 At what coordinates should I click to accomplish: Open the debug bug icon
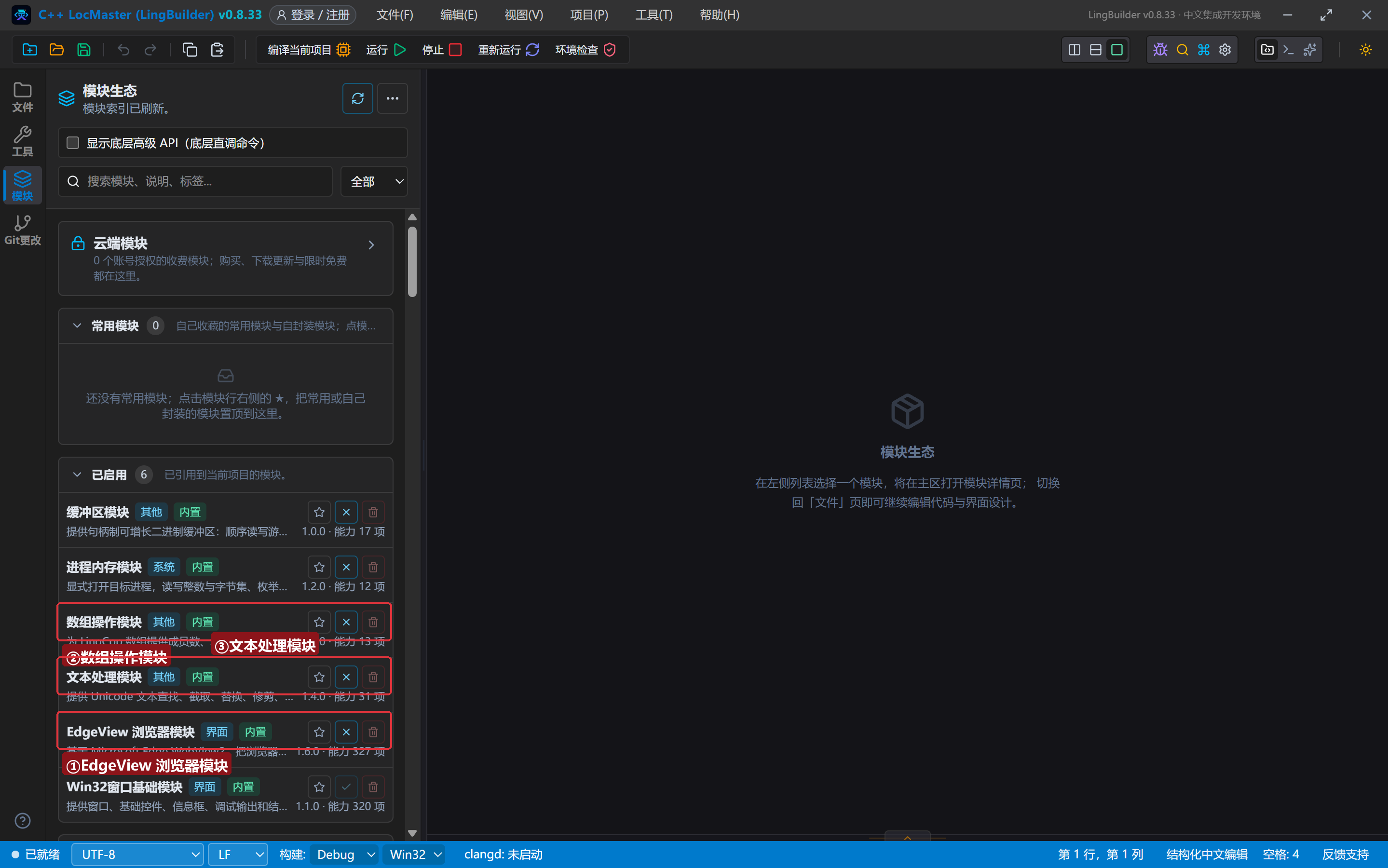pyautogui.click(x=1160, y=50)
